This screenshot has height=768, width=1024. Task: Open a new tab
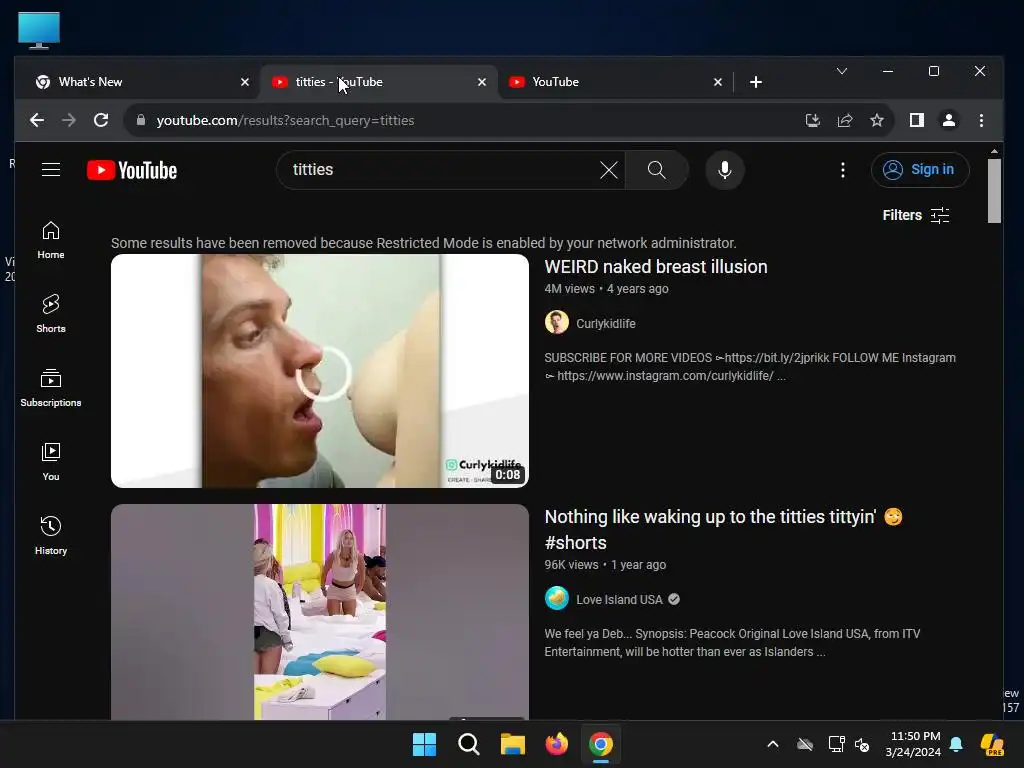756,82
